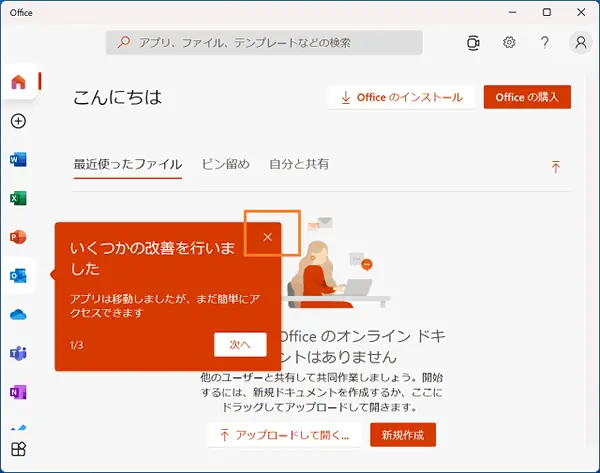This screenshot has width=600, height=473.
Task: Click the magnifier search icon
Action: point(124,42)
